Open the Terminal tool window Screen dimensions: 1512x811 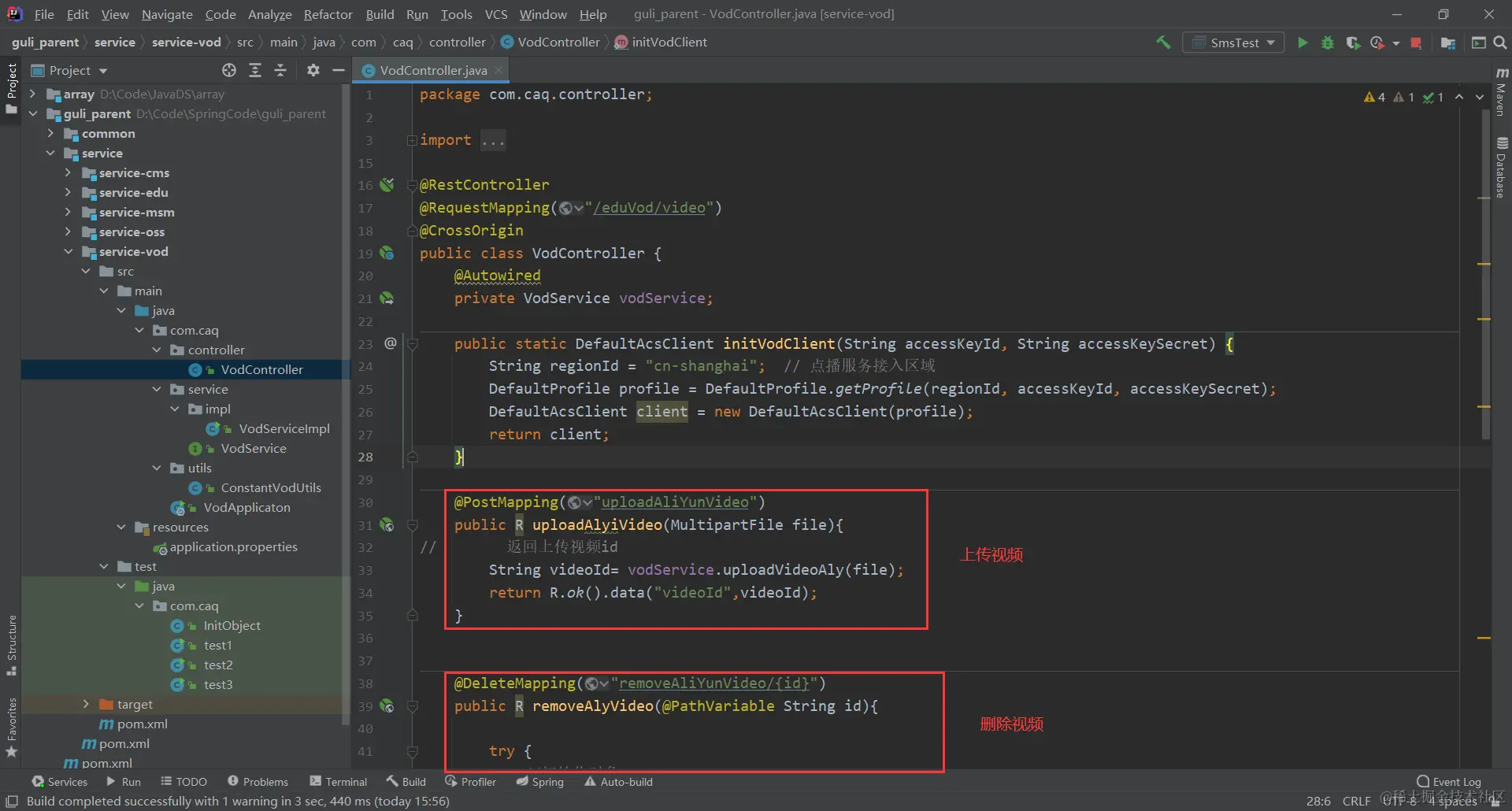339,782
